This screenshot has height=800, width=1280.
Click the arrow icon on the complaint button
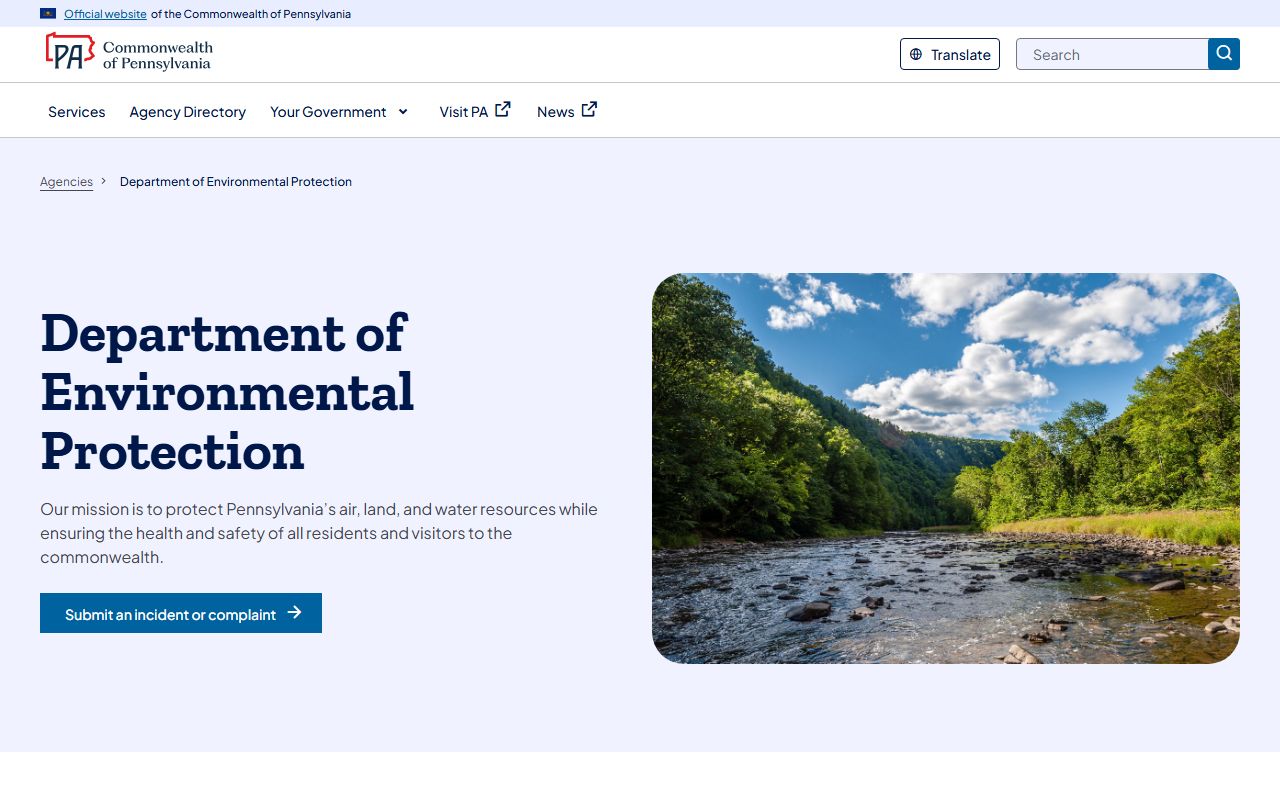[x=294, y=612]
